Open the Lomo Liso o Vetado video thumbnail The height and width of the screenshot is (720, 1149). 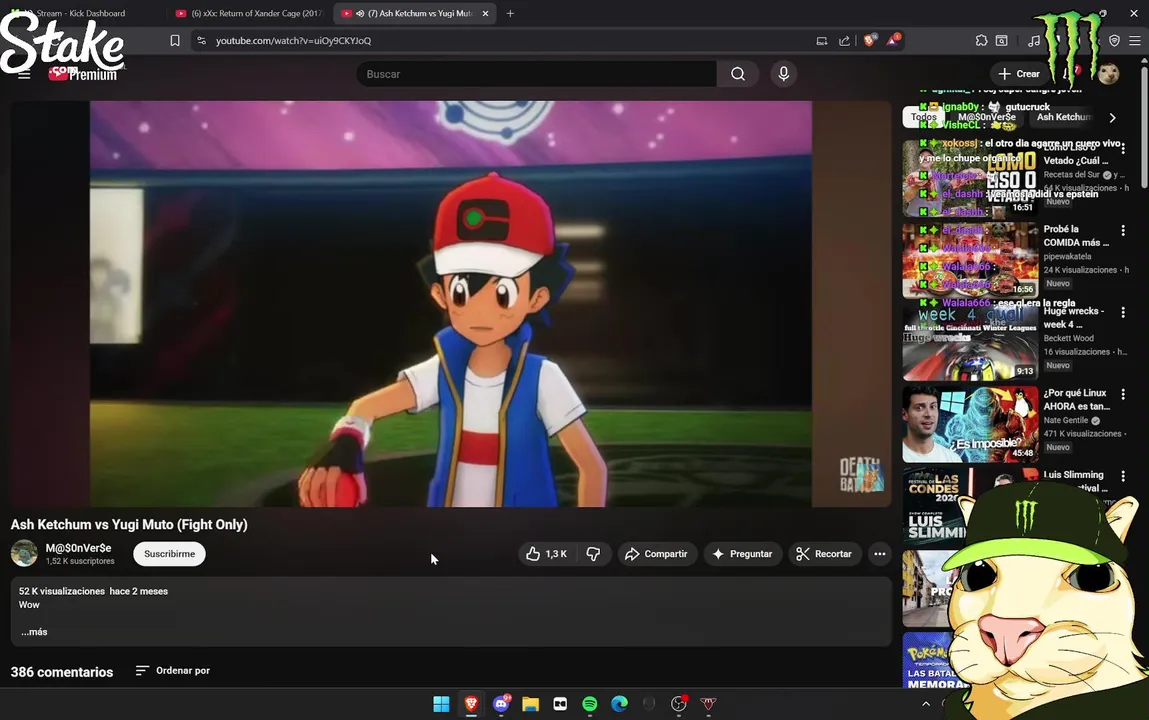(970, 178)
